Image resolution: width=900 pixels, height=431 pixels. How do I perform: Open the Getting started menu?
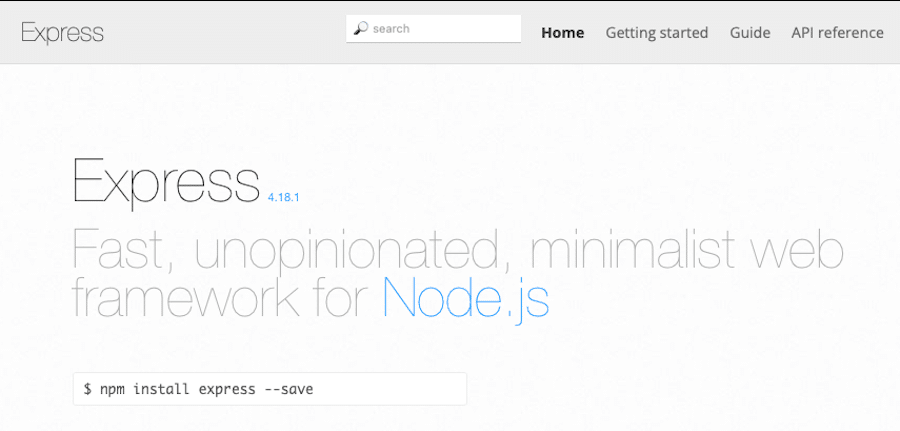point(657,33)
